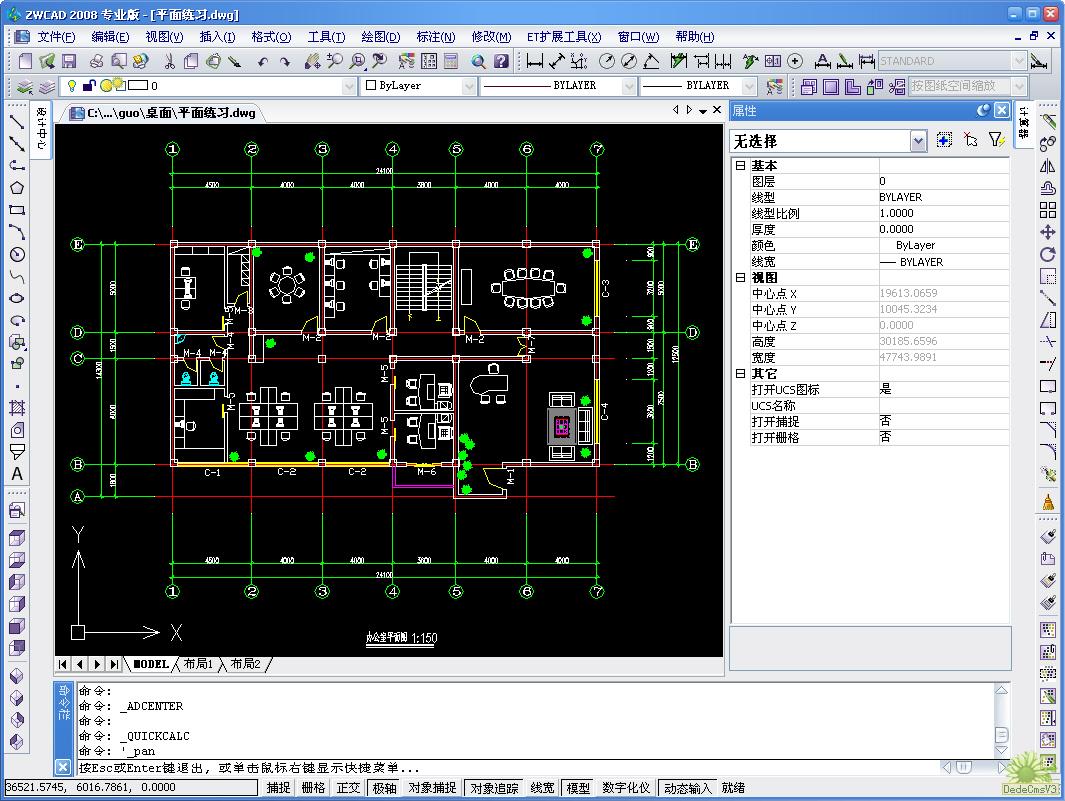Click the quick select button in properties
Viewport: 1065px width, 801px height.
coord(996,141)
